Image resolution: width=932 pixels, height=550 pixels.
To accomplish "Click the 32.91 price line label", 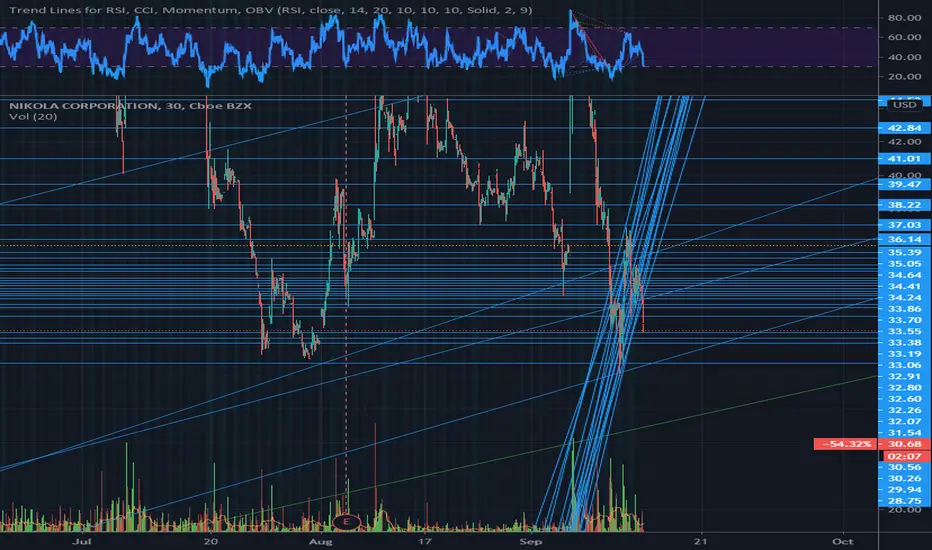I will pyautogui.click(x=904, y=376).
